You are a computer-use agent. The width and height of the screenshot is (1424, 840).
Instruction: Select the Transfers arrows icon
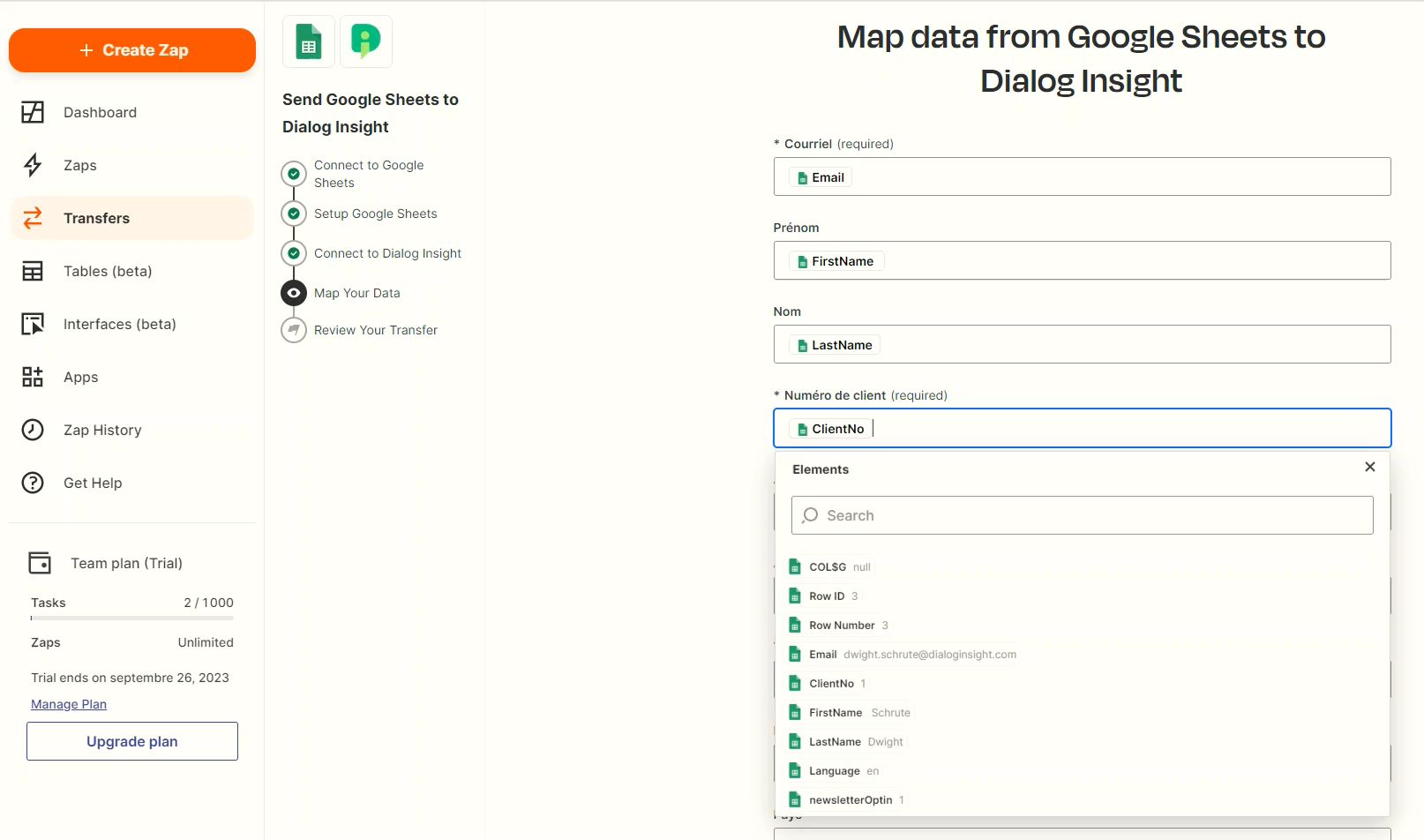(33, 218)
